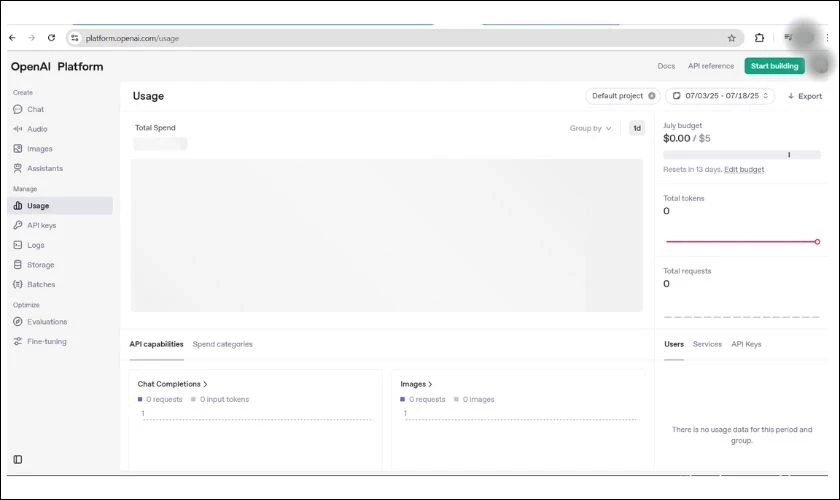Expand the Group by dropdown
Image resolution: width=840 pixels, height=500 pixels.
point(590,128)
